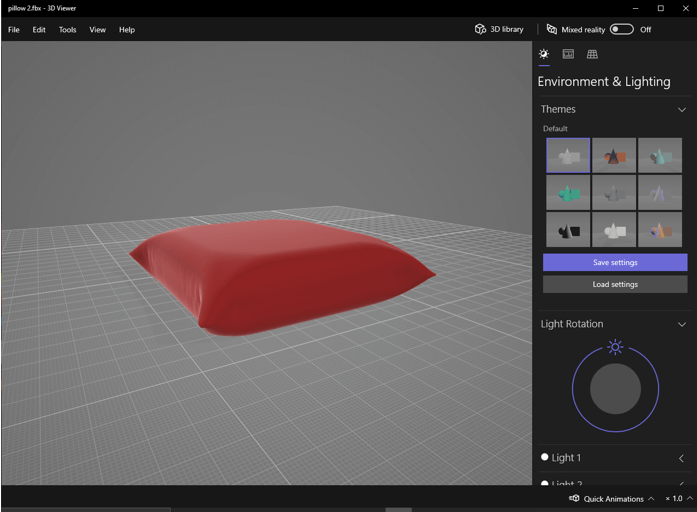Click the Light 1 label
The image size is (697, 512).
coord(566,458)
